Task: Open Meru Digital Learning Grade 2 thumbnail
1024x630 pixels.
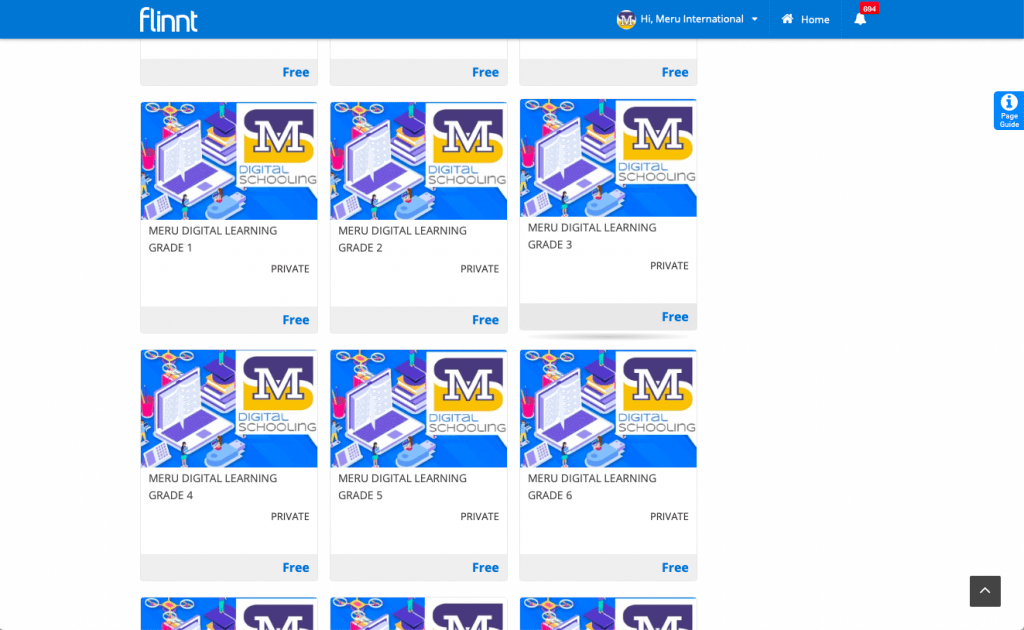Action: tap(418, 160)
